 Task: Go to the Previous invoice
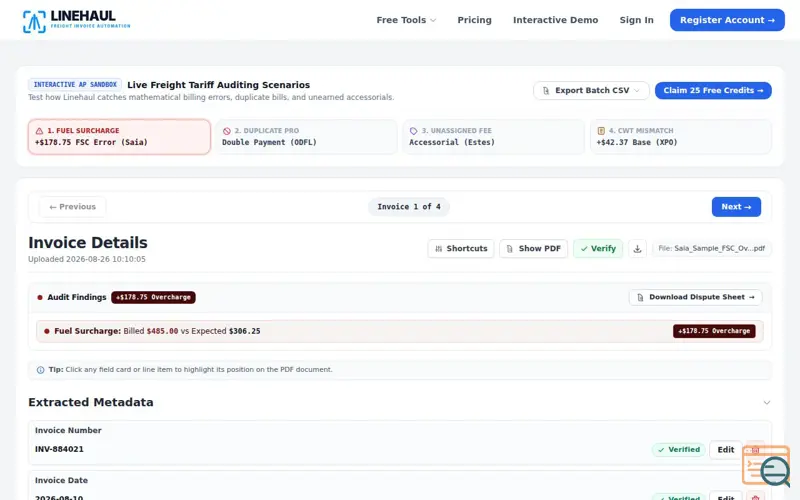72,207
